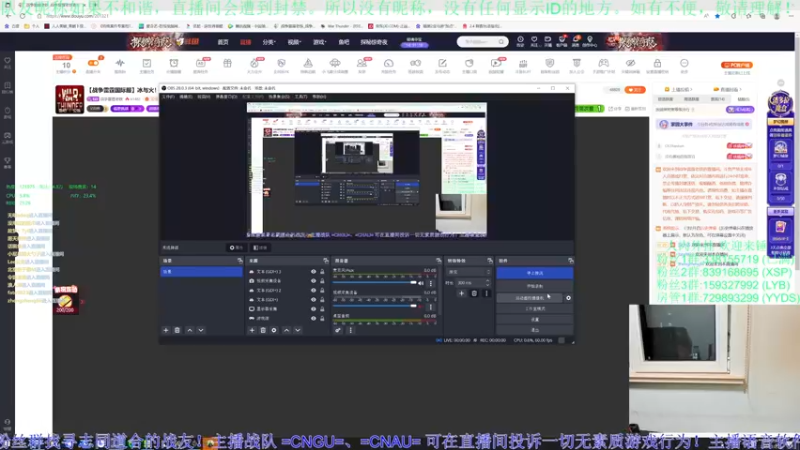
Task: Click start recording button in OBS Controls
Action: (535, 286)
